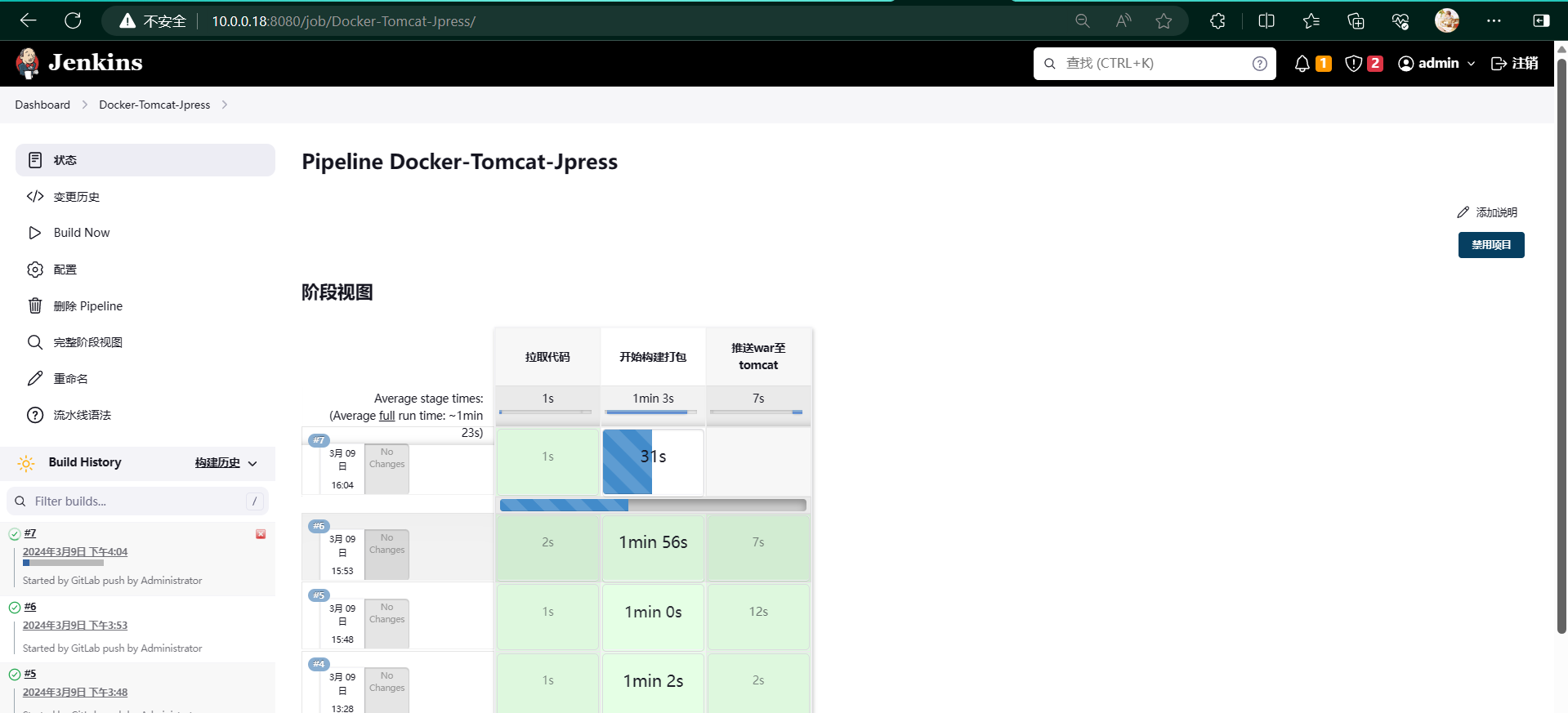Image resolution: width=1568 pixels, height=713 pixels.
Task: Cancel build #7 with red X
Action: click(261, 534)
